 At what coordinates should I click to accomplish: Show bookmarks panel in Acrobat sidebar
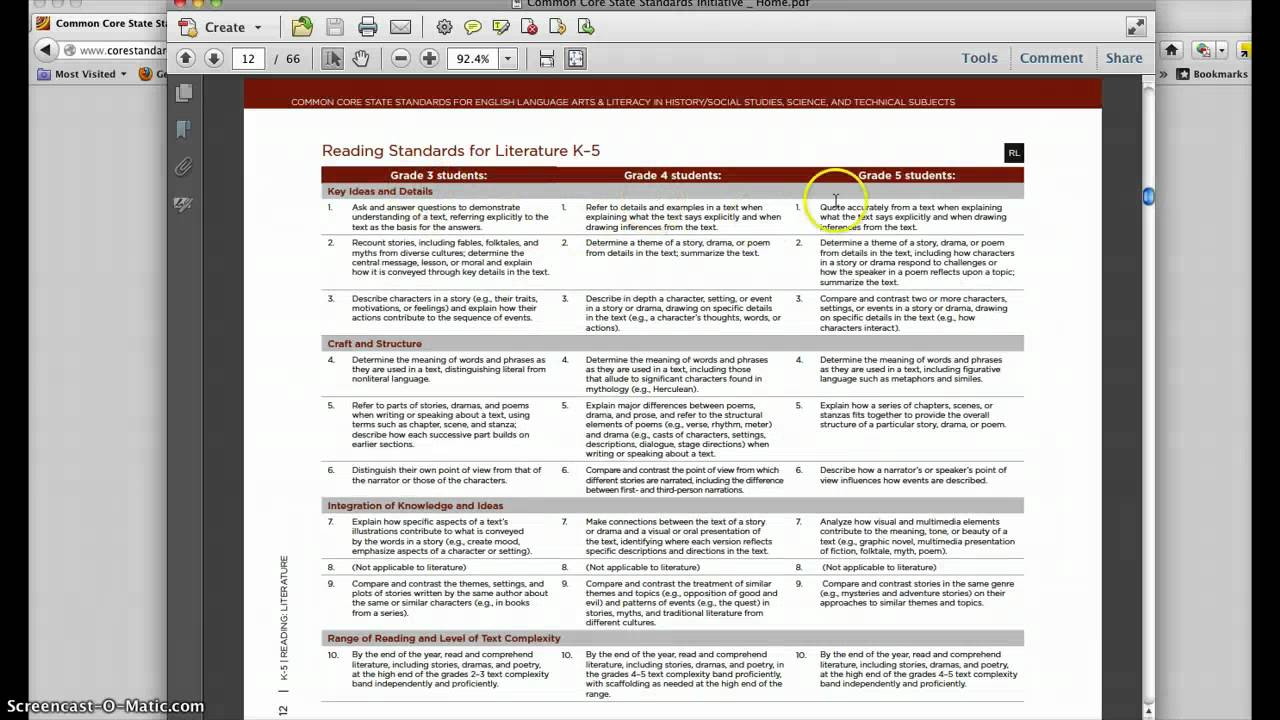click(x=184, y=129)
